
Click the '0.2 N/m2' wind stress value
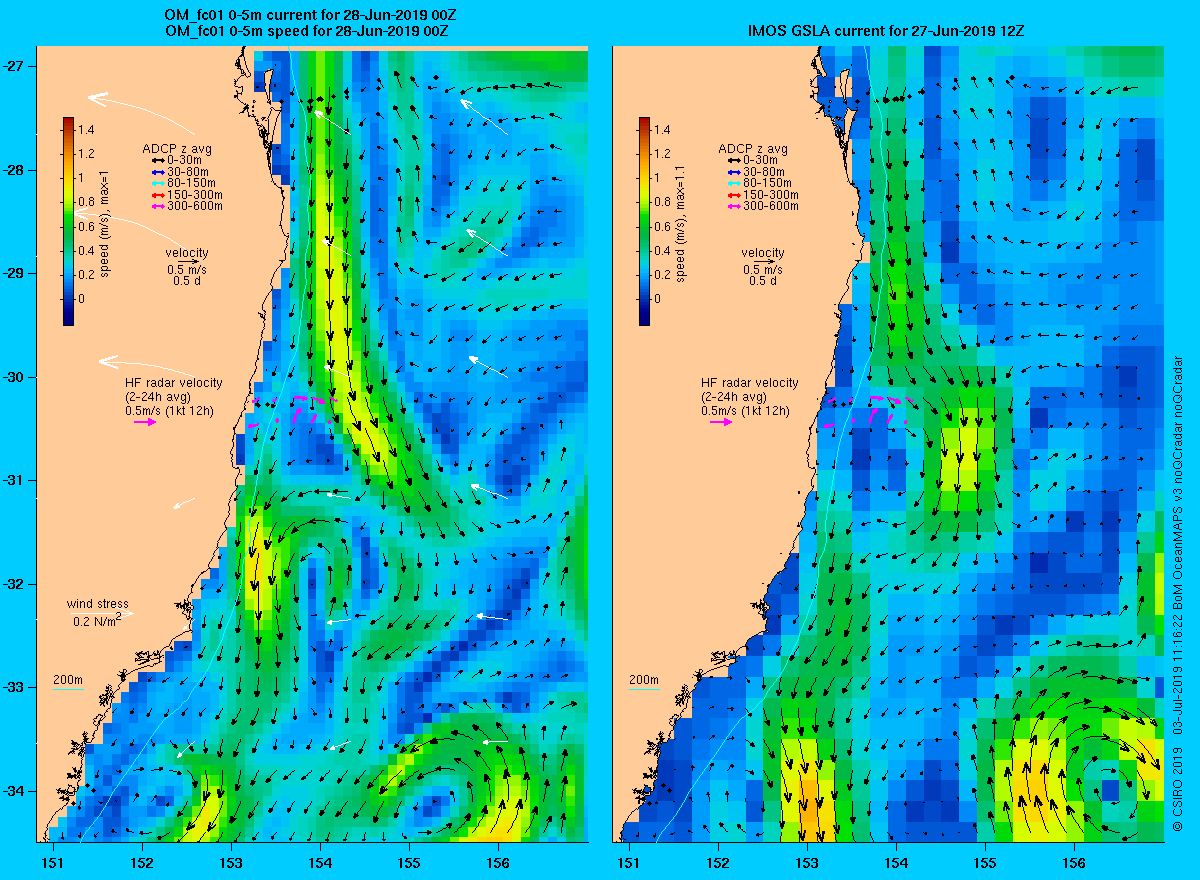[97, 621]
